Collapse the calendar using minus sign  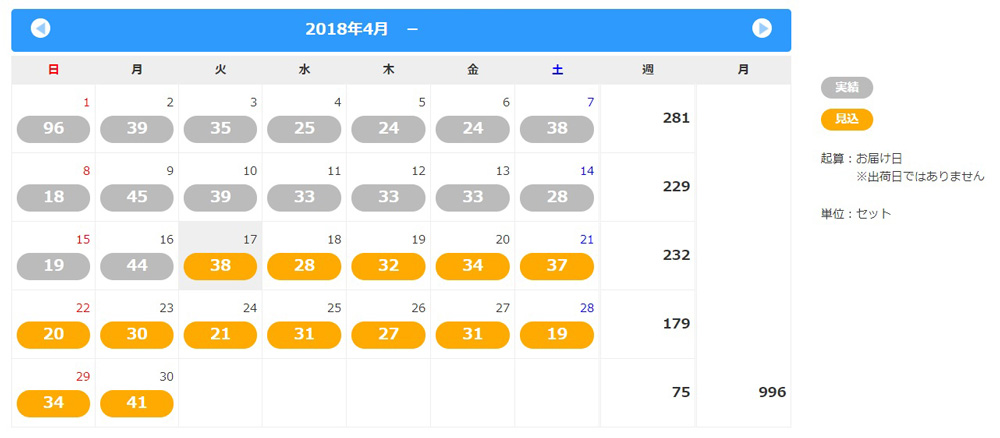[x=413, y=29]
